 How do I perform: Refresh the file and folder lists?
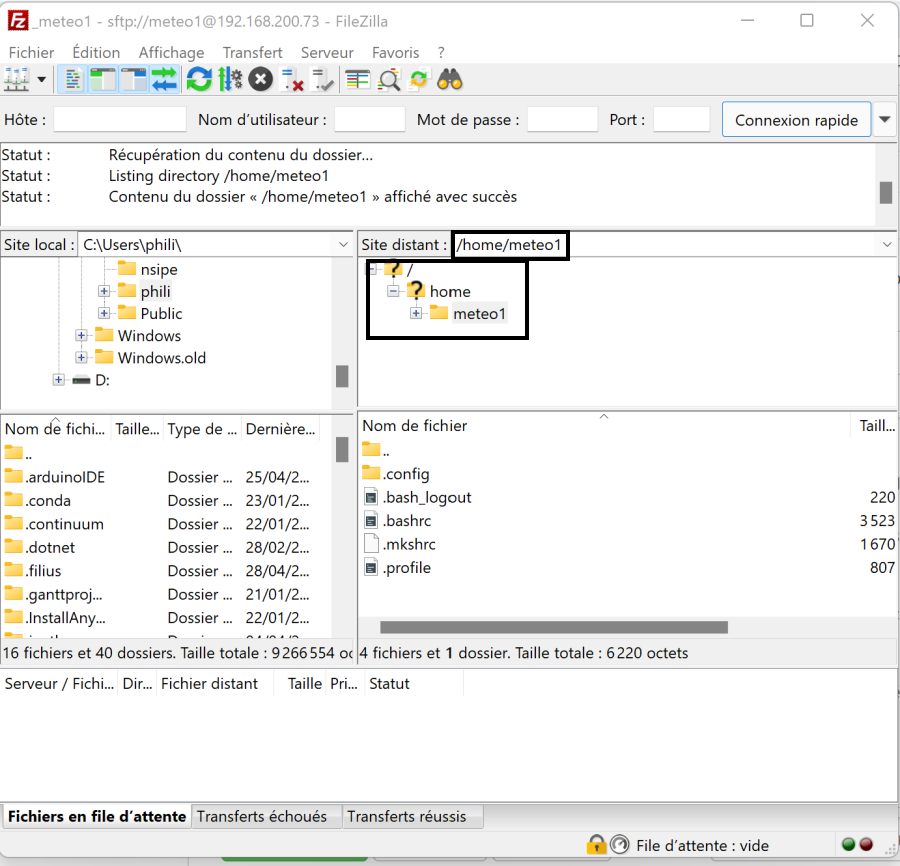point(199,79)
